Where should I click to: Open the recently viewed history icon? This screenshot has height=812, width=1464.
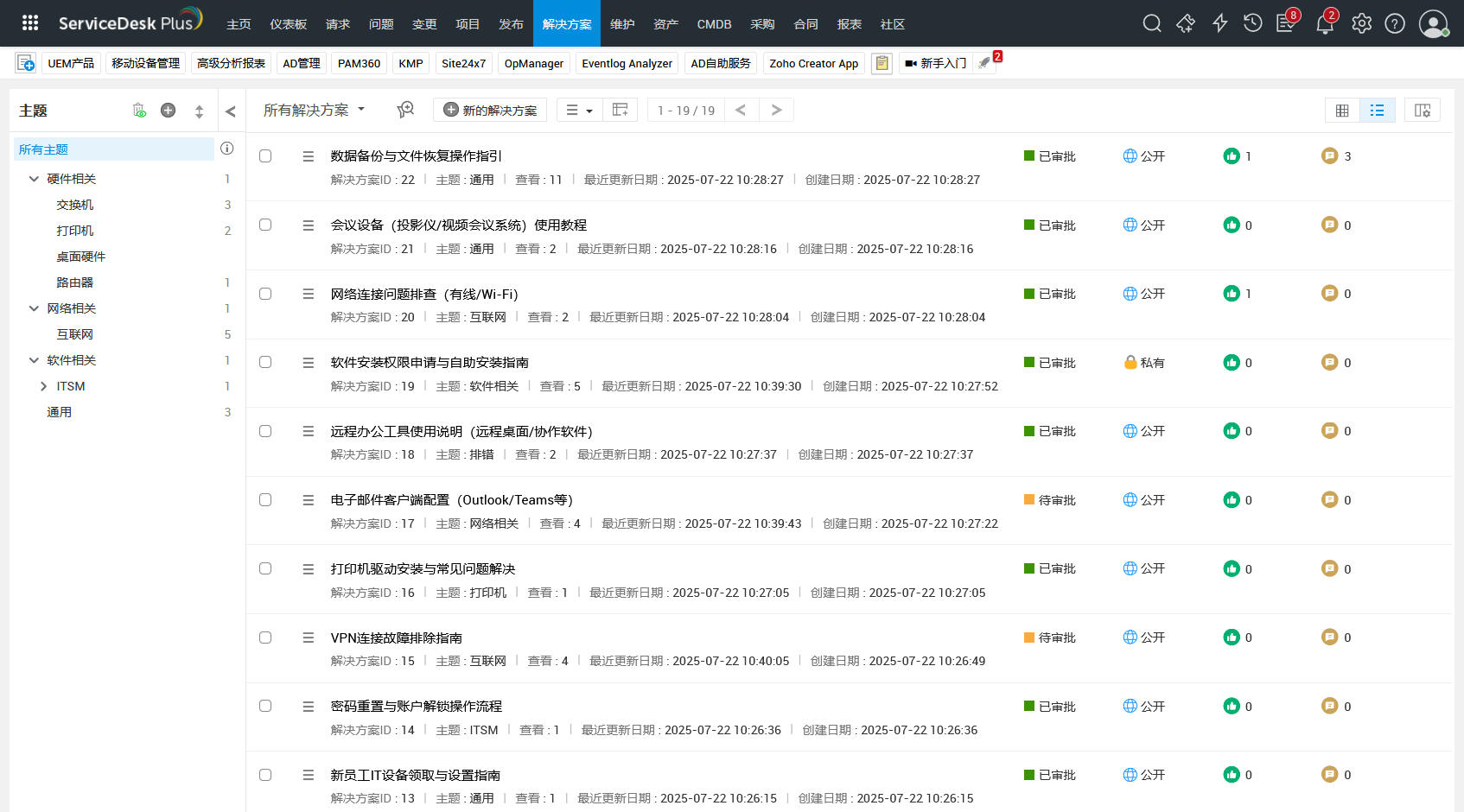[x=1253, y=23]
